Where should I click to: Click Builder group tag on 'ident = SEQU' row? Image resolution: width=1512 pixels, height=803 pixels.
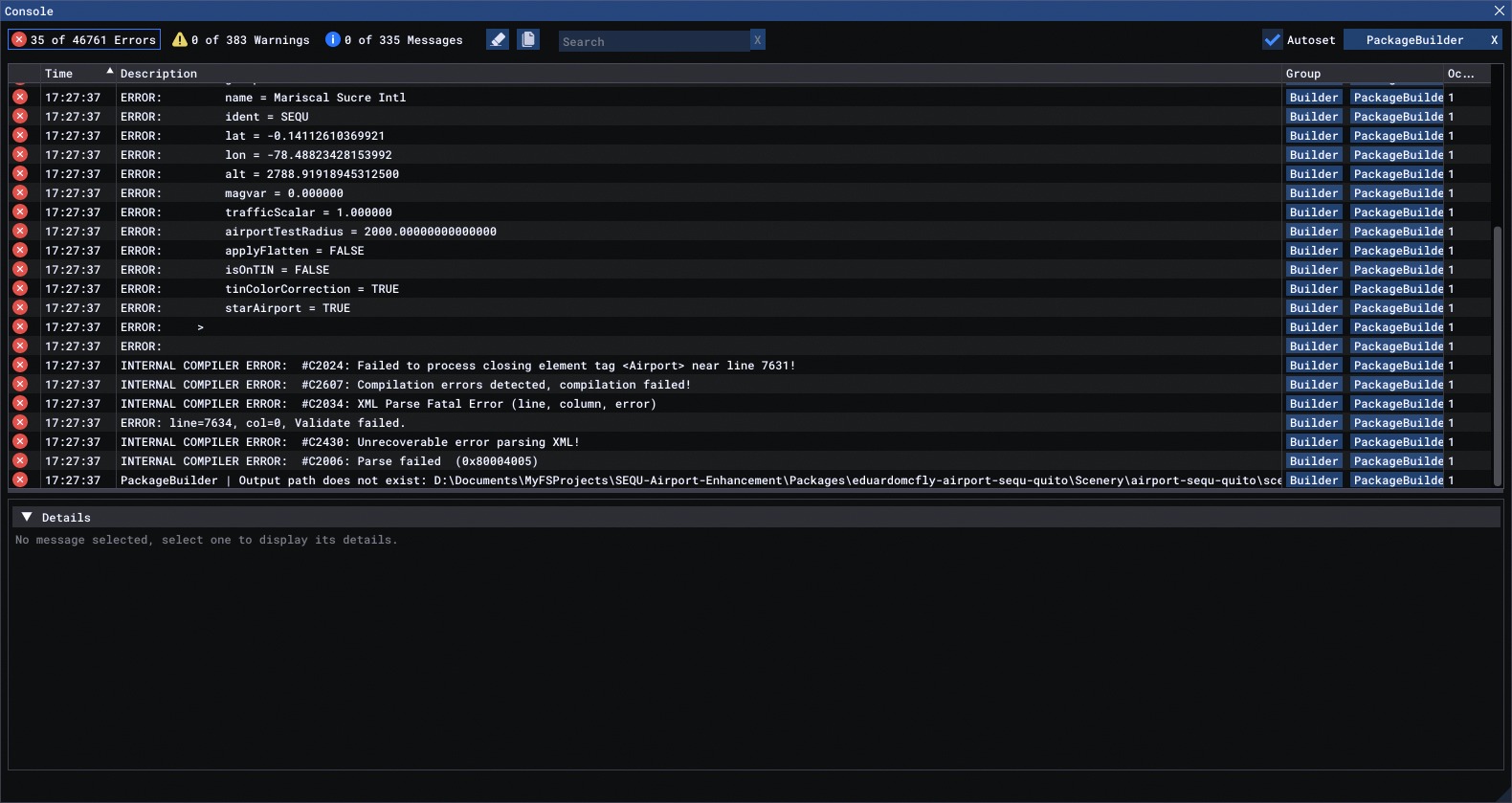(x=1314, y=117)
